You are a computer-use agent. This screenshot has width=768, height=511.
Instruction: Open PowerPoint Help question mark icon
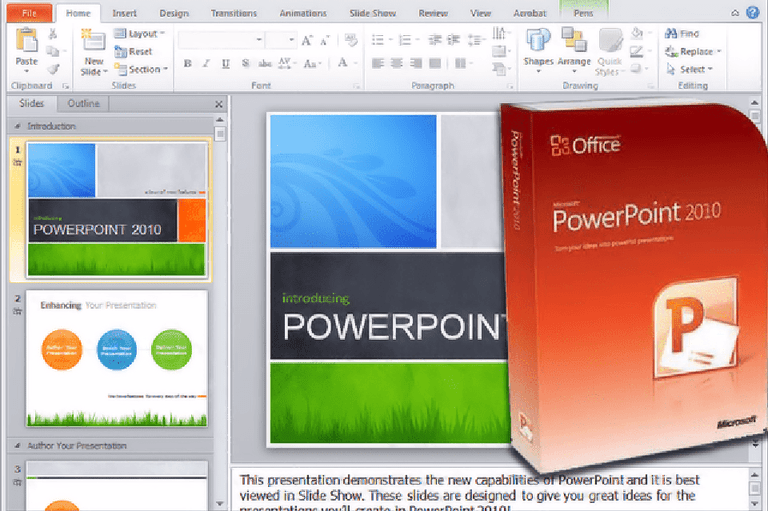(751, 13)
